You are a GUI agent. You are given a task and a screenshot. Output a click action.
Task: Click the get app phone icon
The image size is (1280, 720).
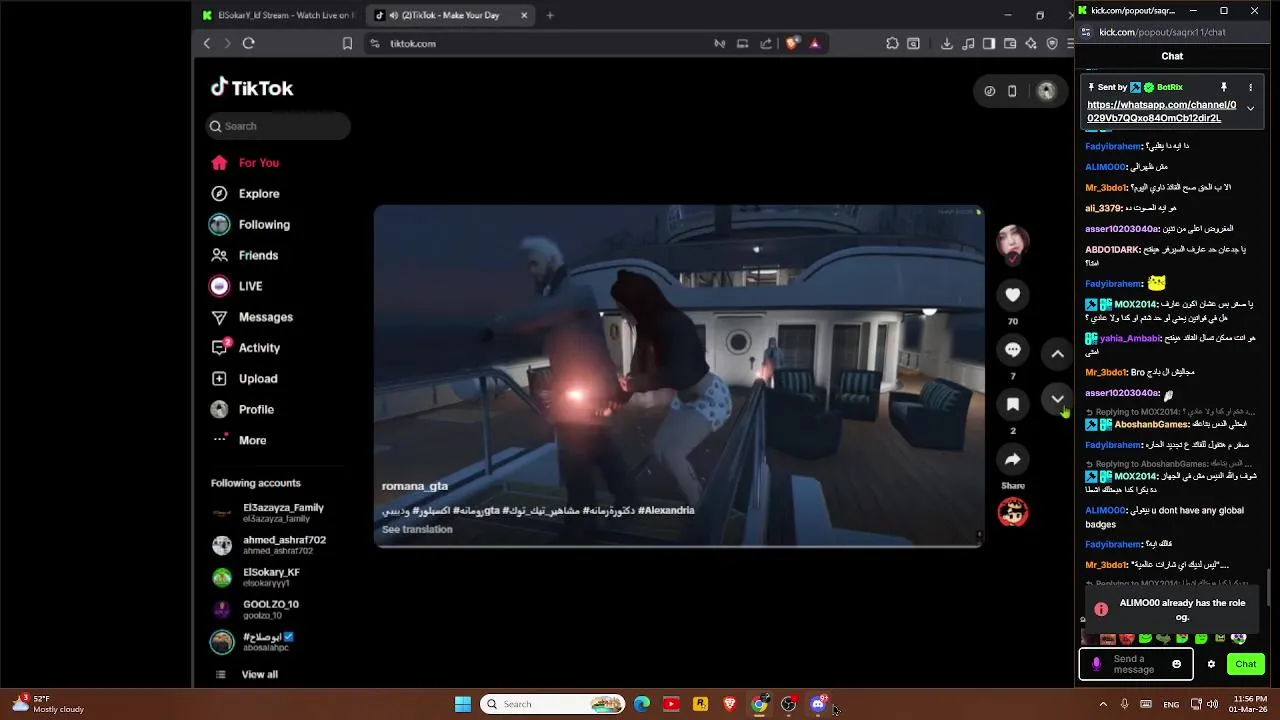click(x=1012, y=91)
